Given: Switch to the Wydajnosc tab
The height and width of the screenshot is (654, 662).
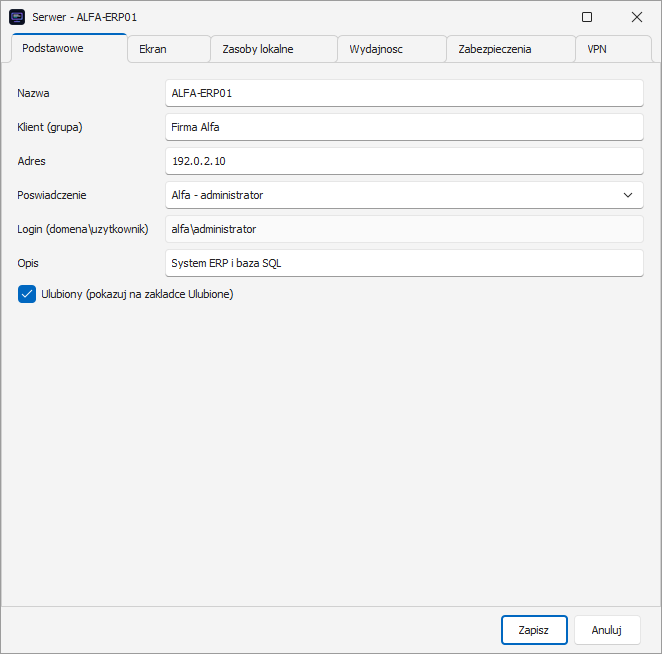Looking at the screenshot, I should click(392, 49).
